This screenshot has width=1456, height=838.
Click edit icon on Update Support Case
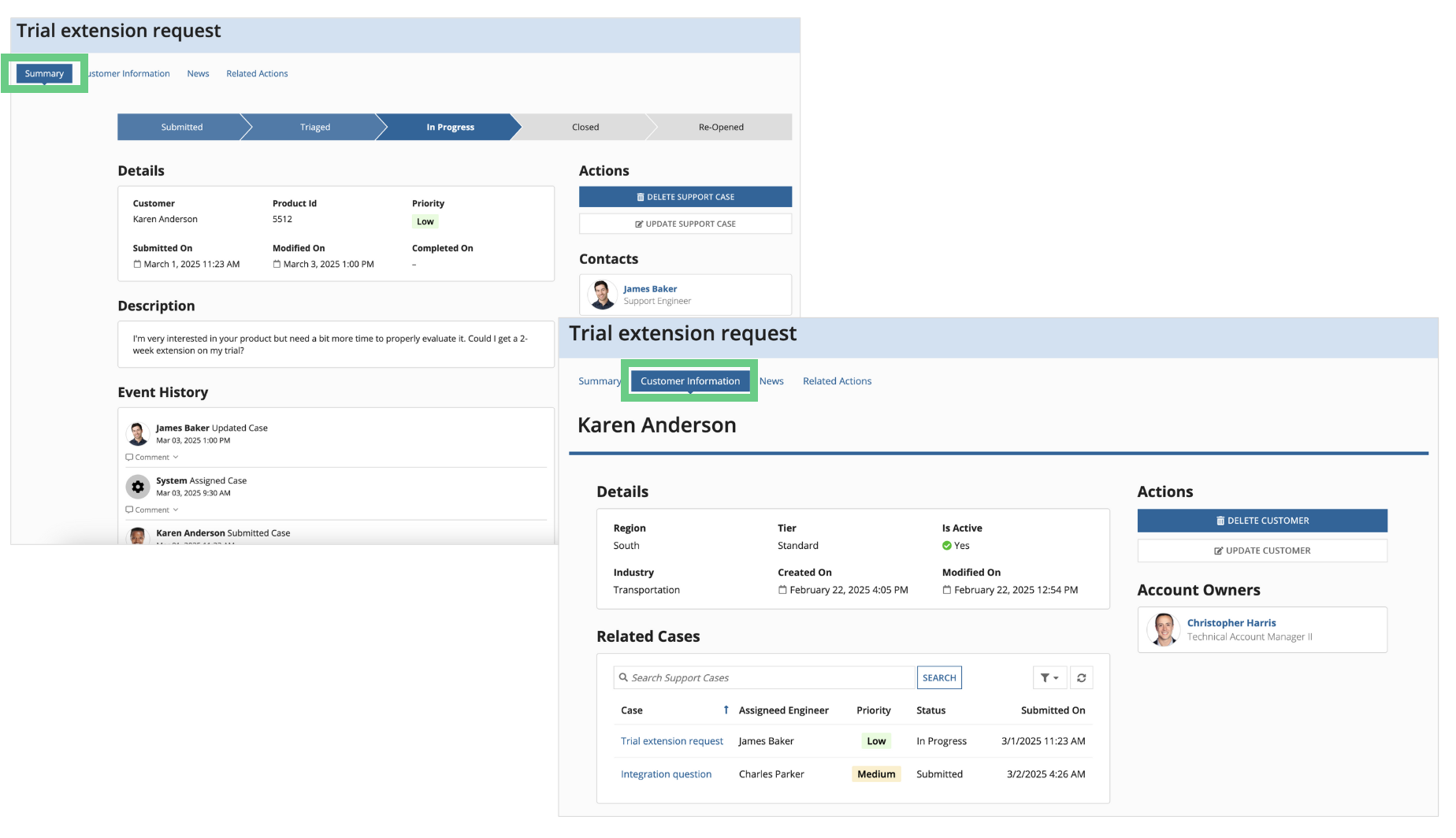coord(639,224)
